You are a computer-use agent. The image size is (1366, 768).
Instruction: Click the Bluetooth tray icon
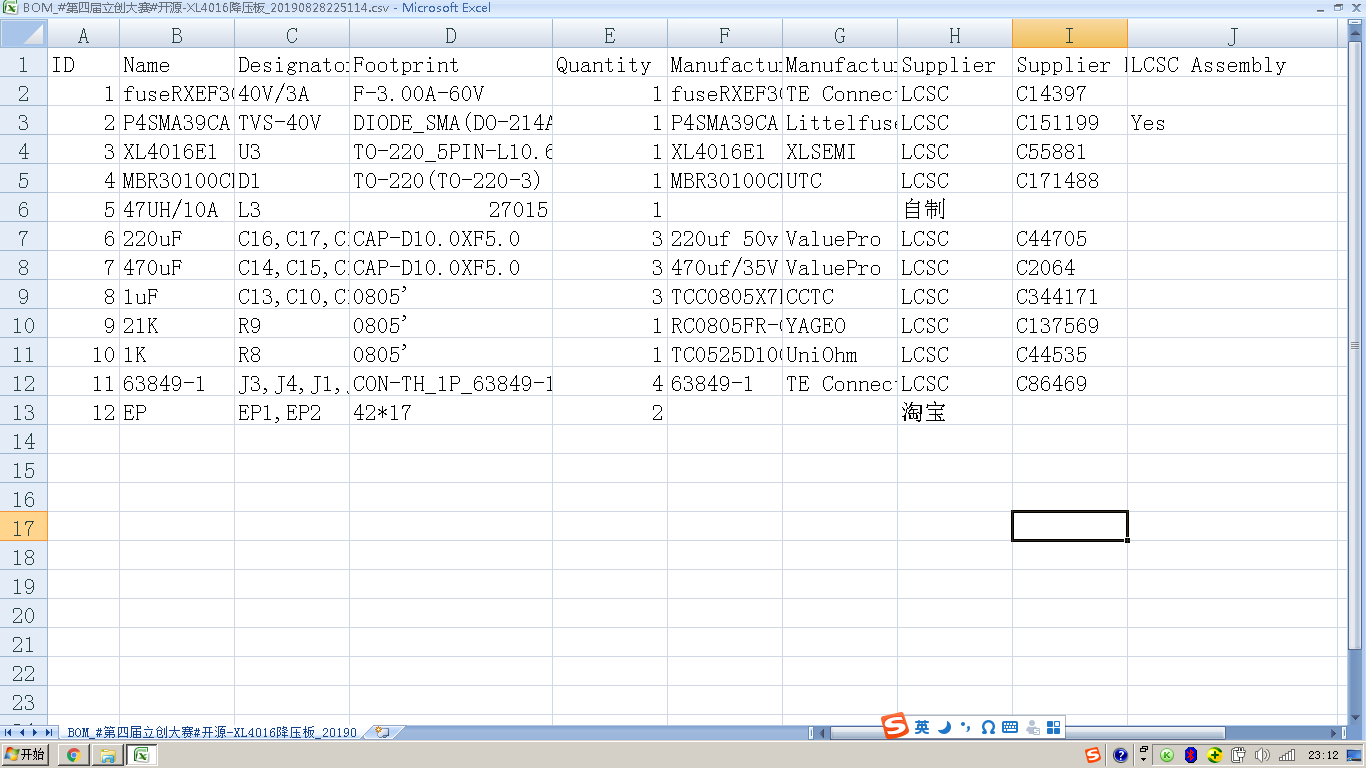(1191, 755)
